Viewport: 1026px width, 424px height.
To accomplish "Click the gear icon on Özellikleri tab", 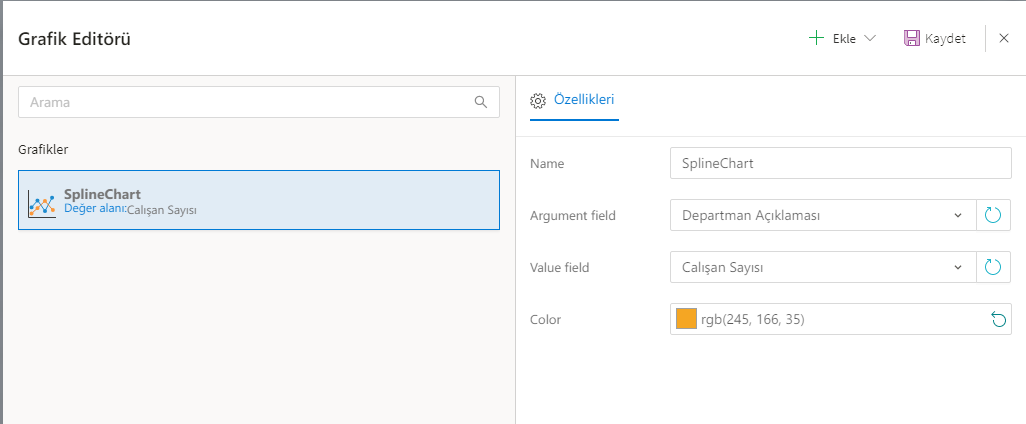I will pyautogui.click(x=537, y=100).
